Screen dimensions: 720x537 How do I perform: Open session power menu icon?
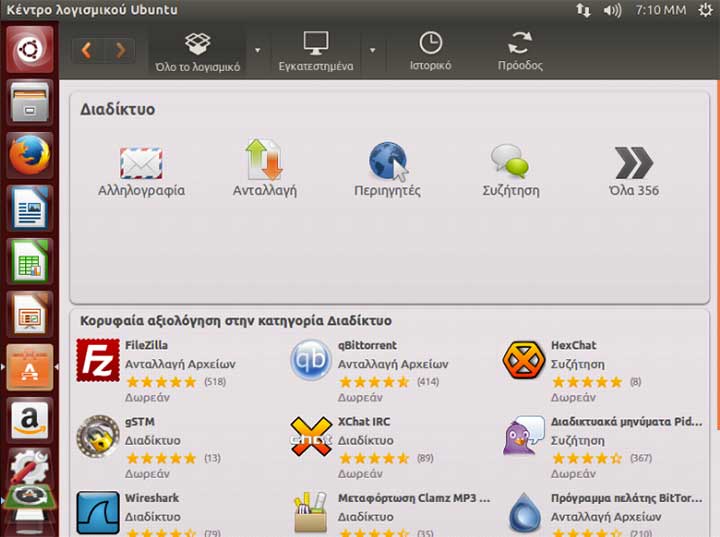pyautogui.click(x=706, y=10)
